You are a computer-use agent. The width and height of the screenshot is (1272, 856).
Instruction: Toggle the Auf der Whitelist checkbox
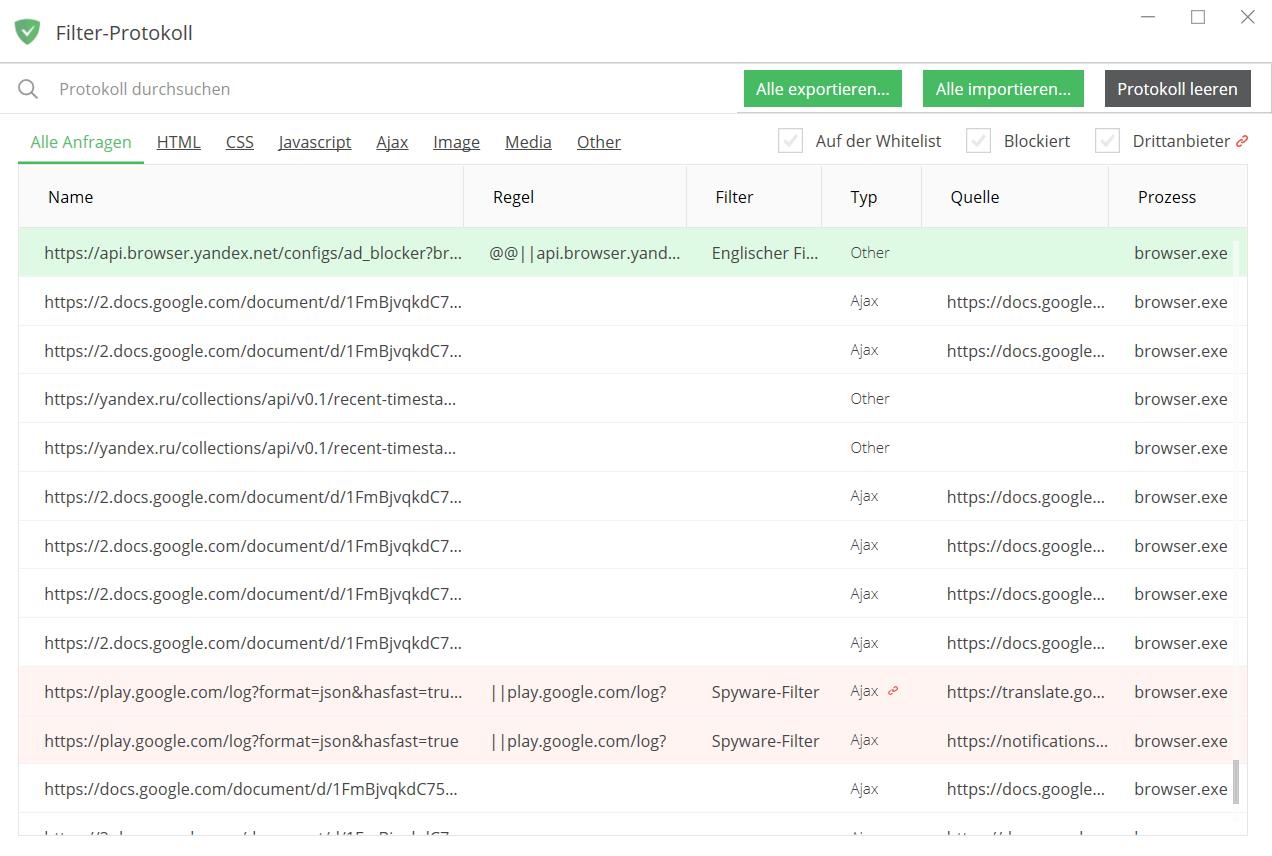tap(791, 141)
